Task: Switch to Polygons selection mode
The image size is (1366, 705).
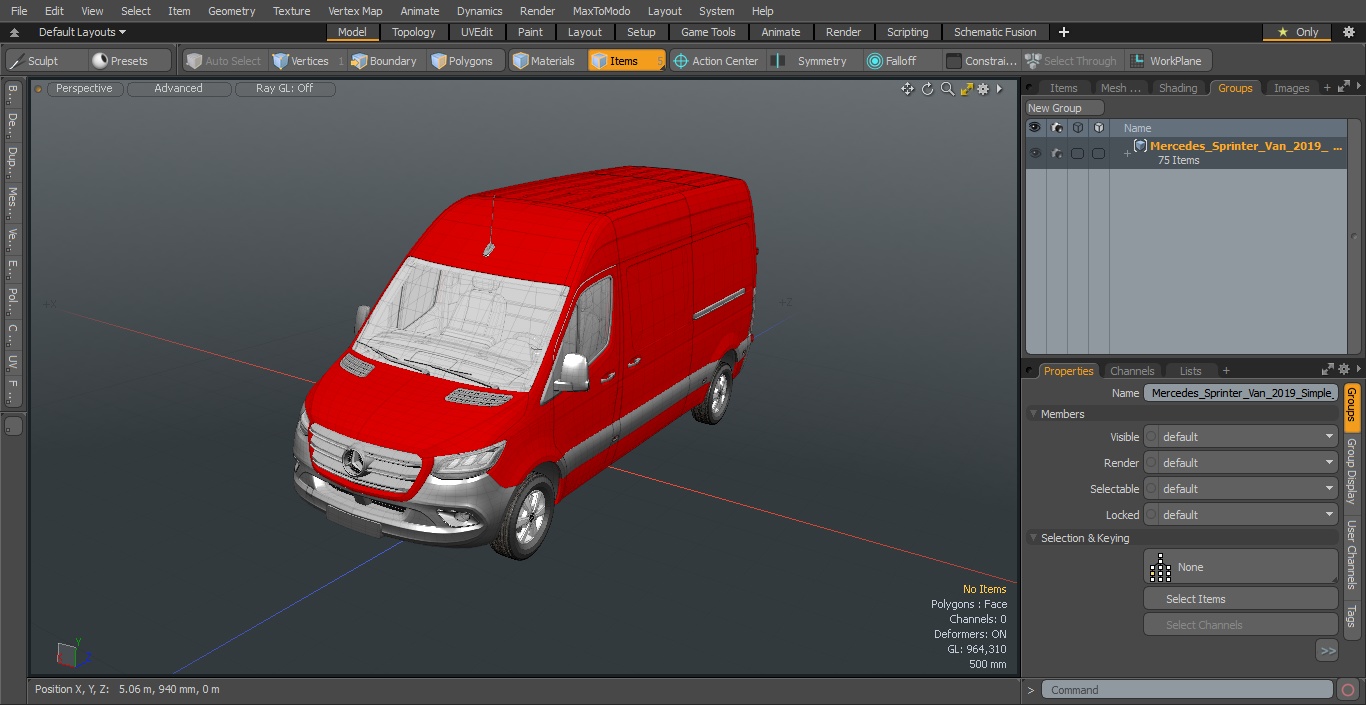Action: pyautogui.click(x=462, y=61)
